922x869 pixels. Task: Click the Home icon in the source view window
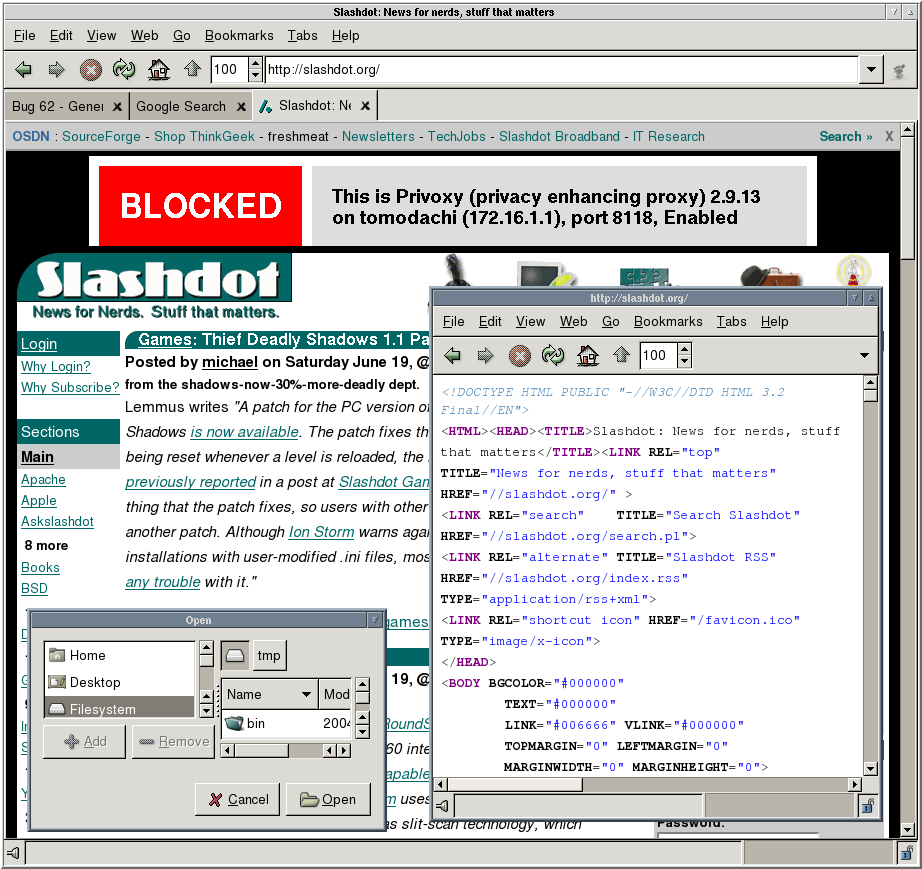[x=587, y=355]
